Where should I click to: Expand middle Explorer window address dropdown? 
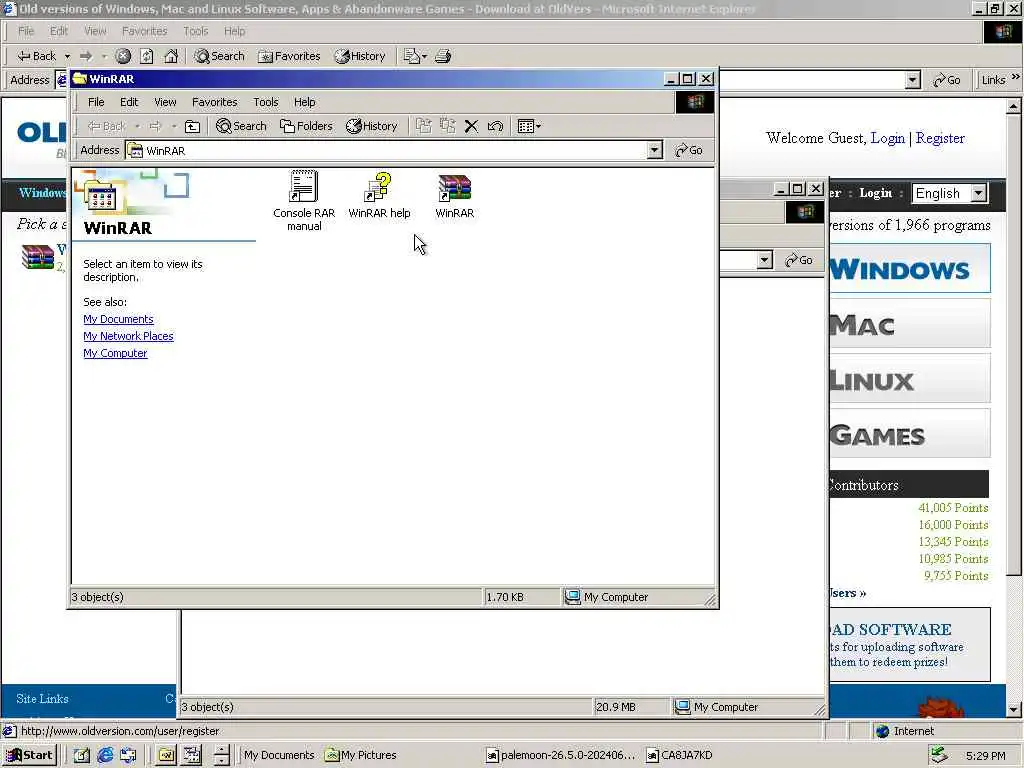point(765,260)
